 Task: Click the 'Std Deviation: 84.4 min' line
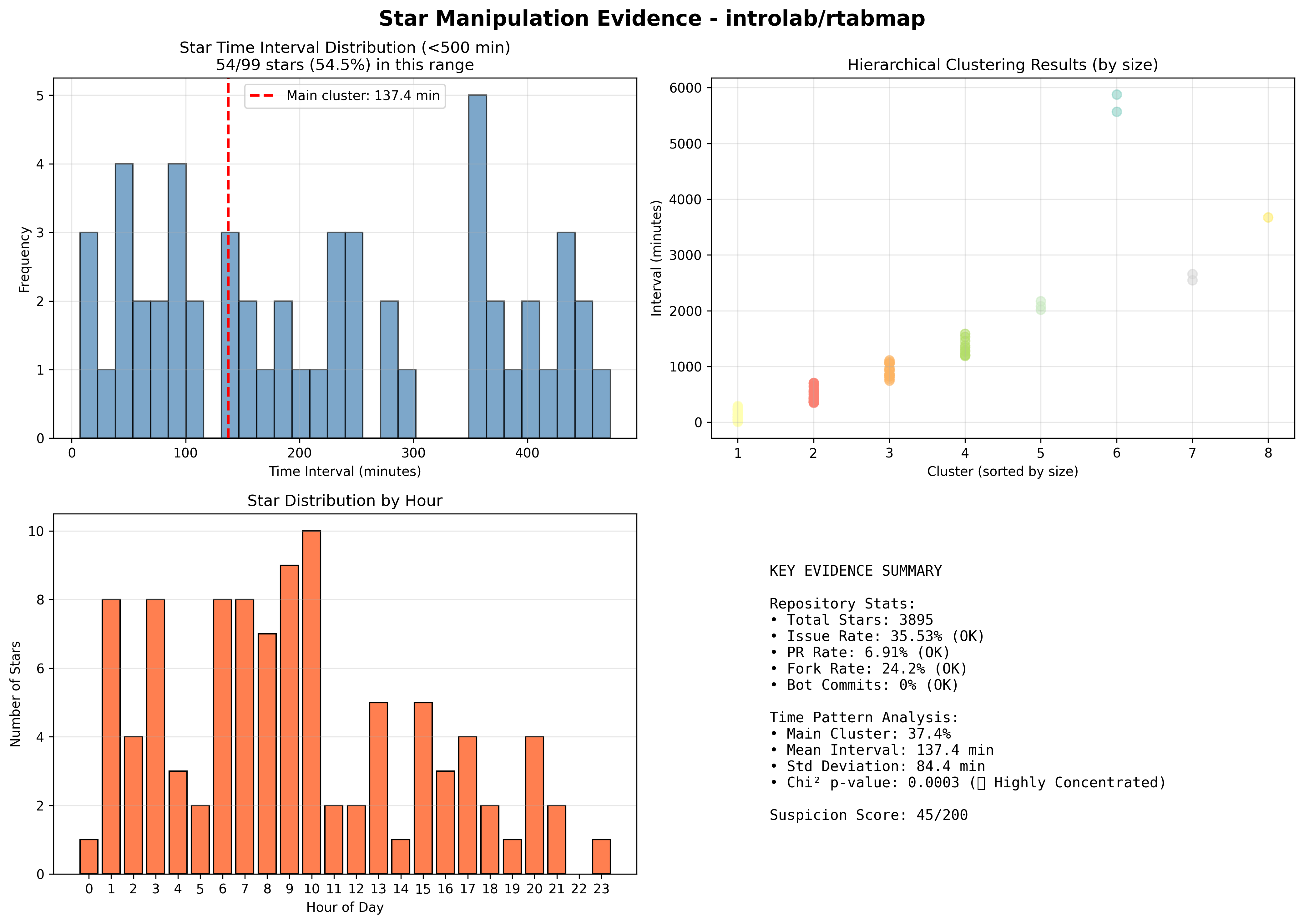[x=877, y=766]
